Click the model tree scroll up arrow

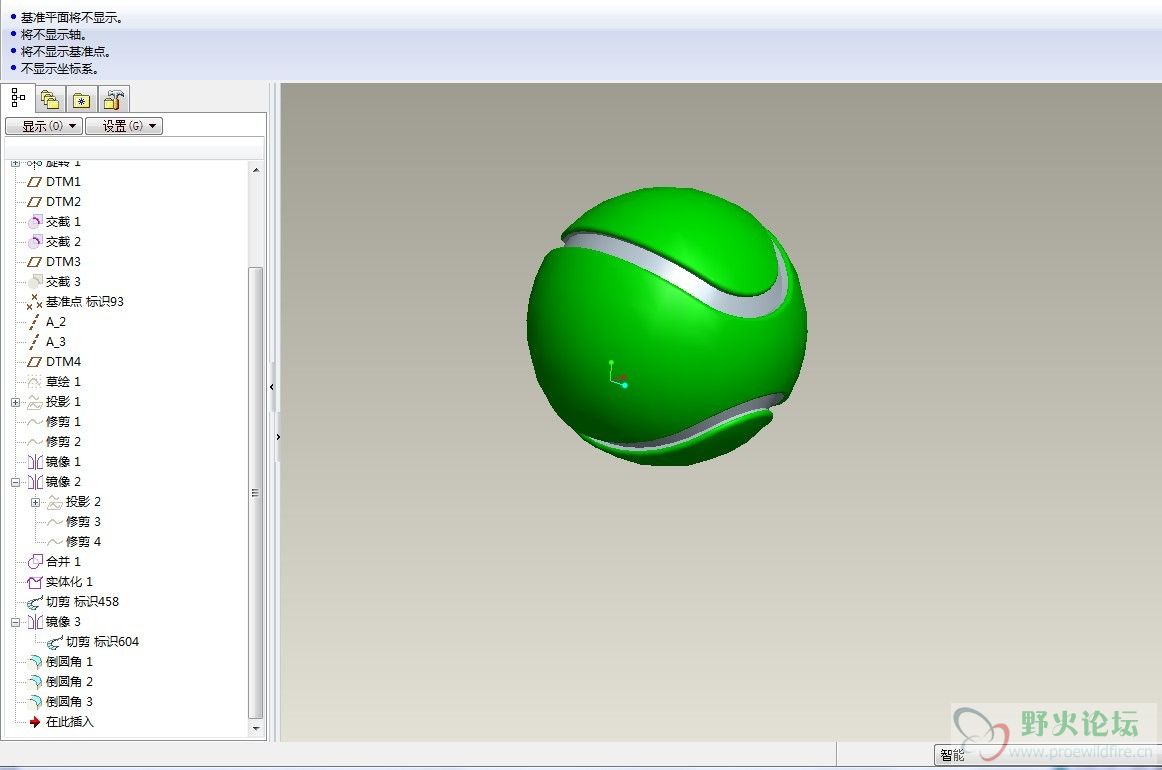click(256, 170)
